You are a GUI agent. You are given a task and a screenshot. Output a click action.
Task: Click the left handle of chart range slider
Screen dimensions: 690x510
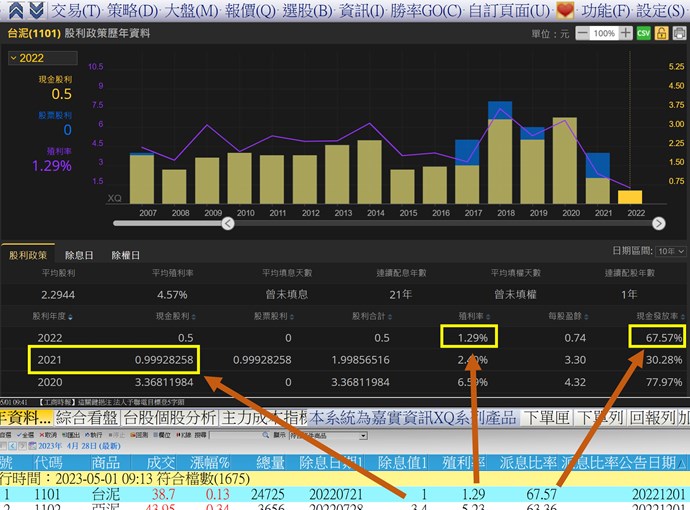pos(227,223)
